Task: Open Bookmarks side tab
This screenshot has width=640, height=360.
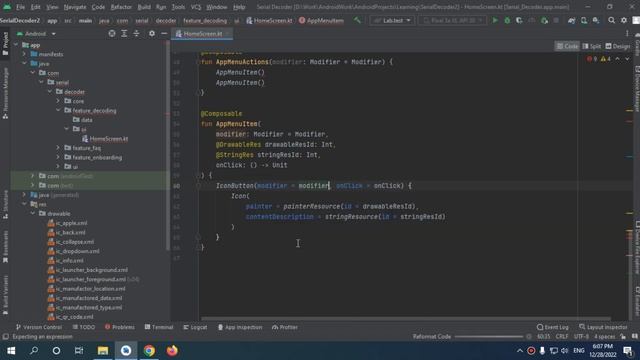Action: point(5,247)
